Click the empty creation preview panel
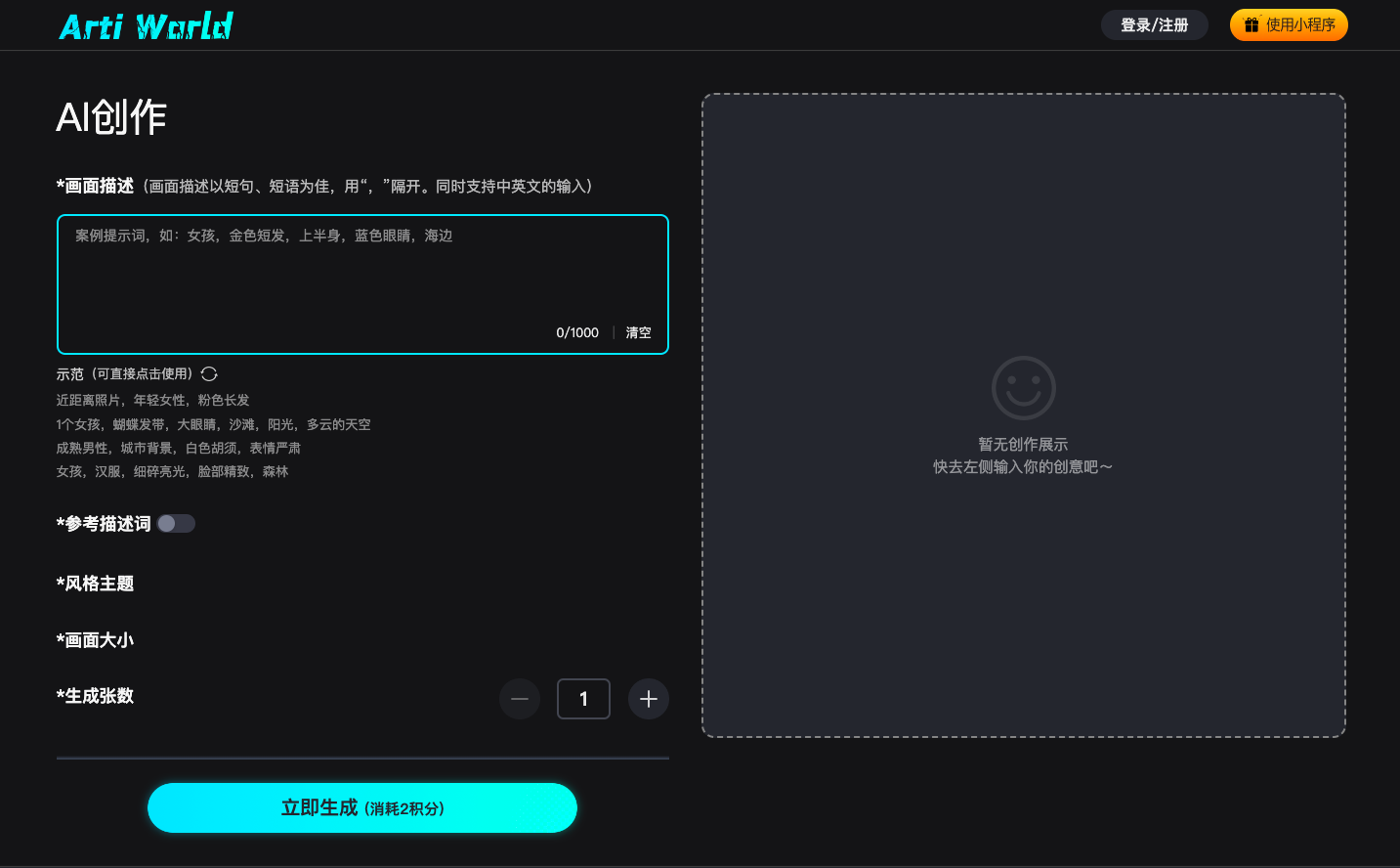The width and height of the screenshot is (1400, 868). (x=1023, y=586)
